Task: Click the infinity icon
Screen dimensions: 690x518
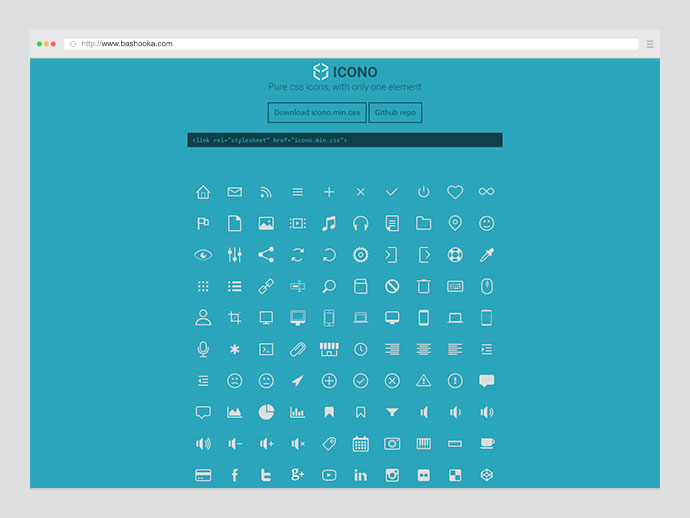Action: point(486,191)
